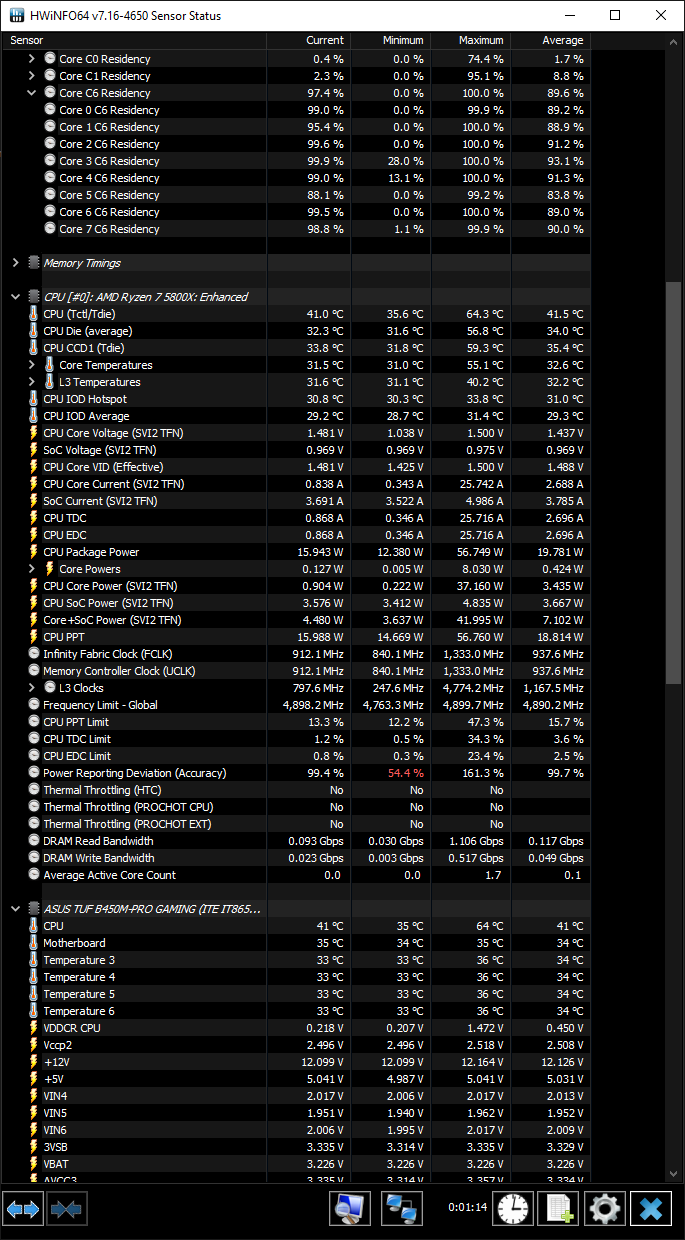Click icon beside Average Active Core Count
This screenshot has width=685, height=1240.
coord(34,875)
